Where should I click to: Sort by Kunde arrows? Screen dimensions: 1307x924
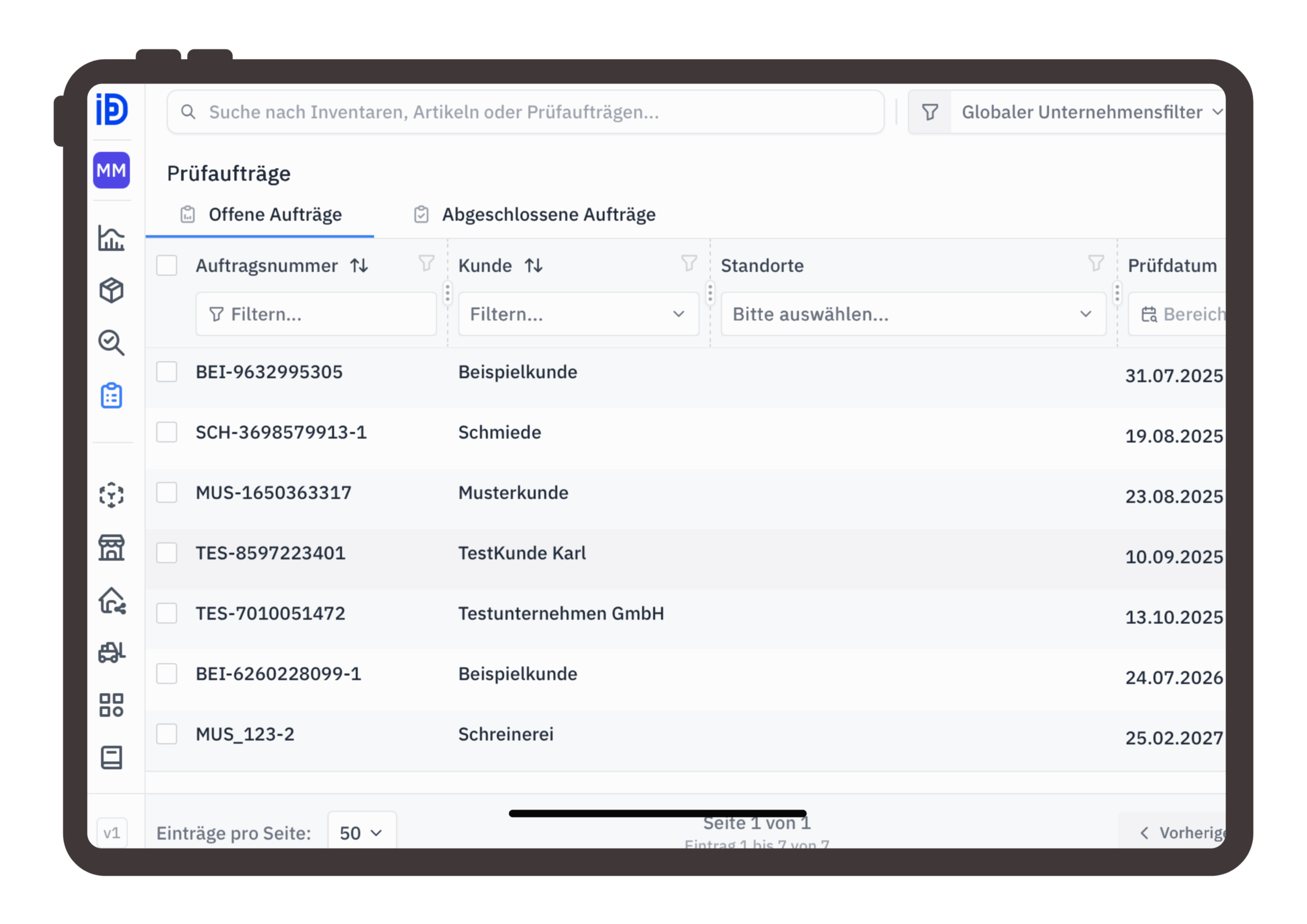[534, 265]
